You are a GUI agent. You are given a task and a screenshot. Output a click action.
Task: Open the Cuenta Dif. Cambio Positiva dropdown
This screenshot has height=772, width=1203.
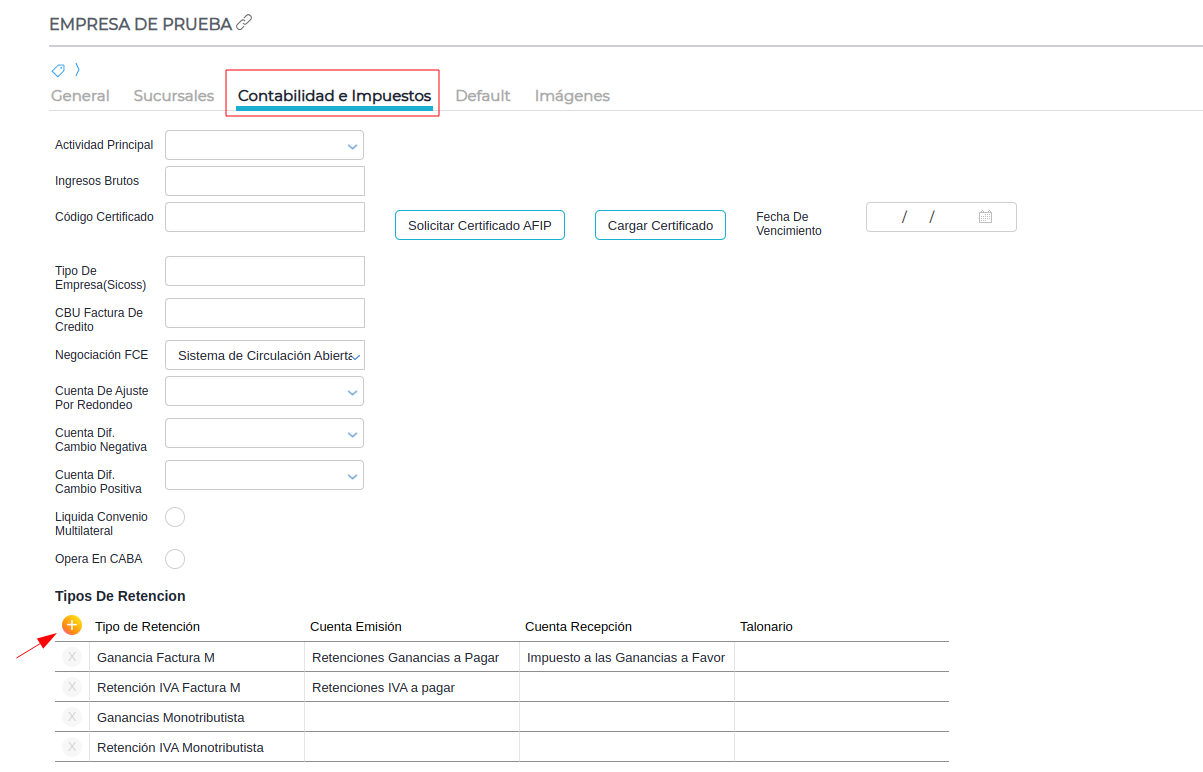point(264,475)
